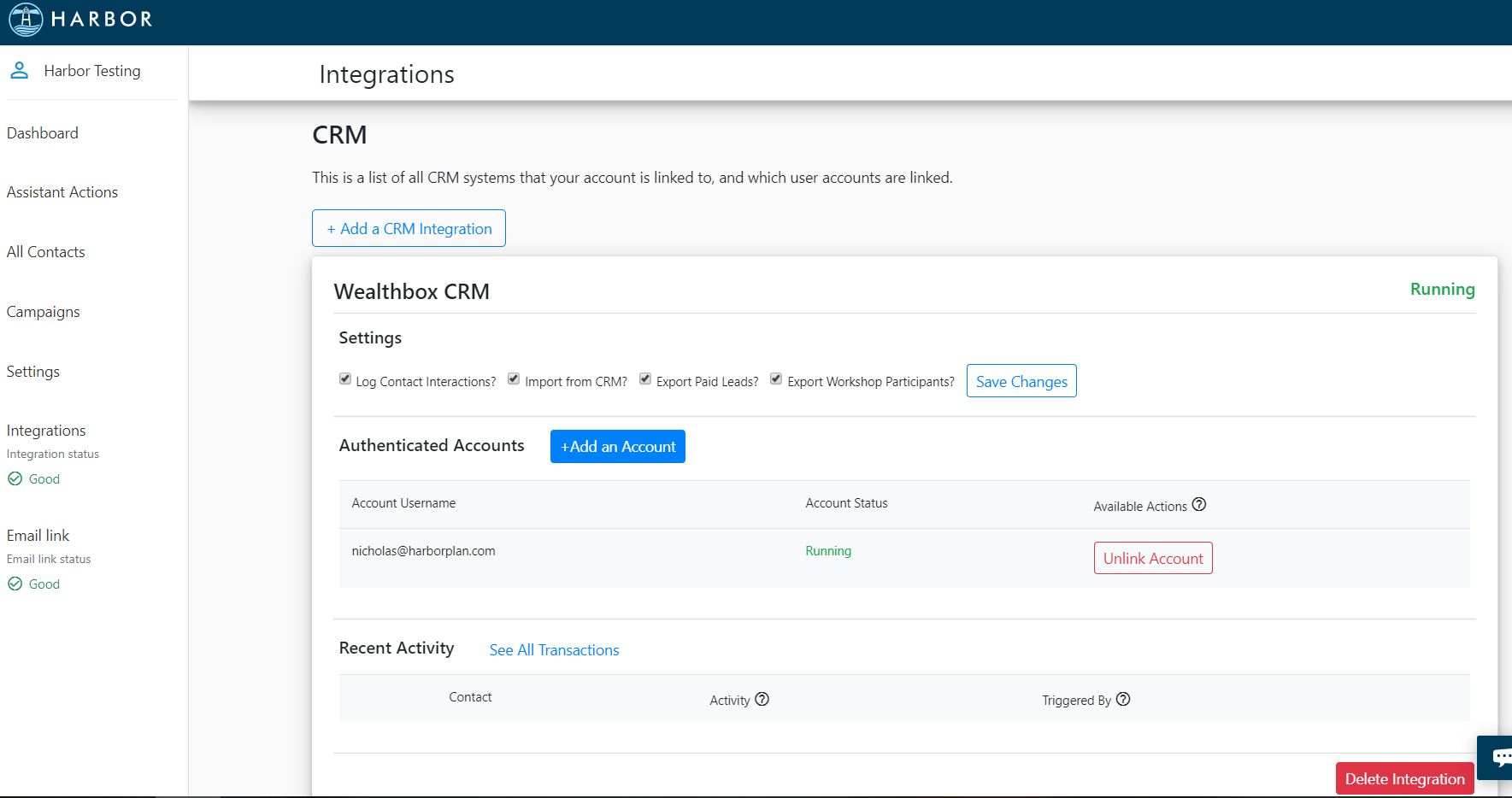Image resolution: width=1512 pixels, height=798 pixels.
Task: Click Add a CRM Integration button
Action: click(409, 228)
